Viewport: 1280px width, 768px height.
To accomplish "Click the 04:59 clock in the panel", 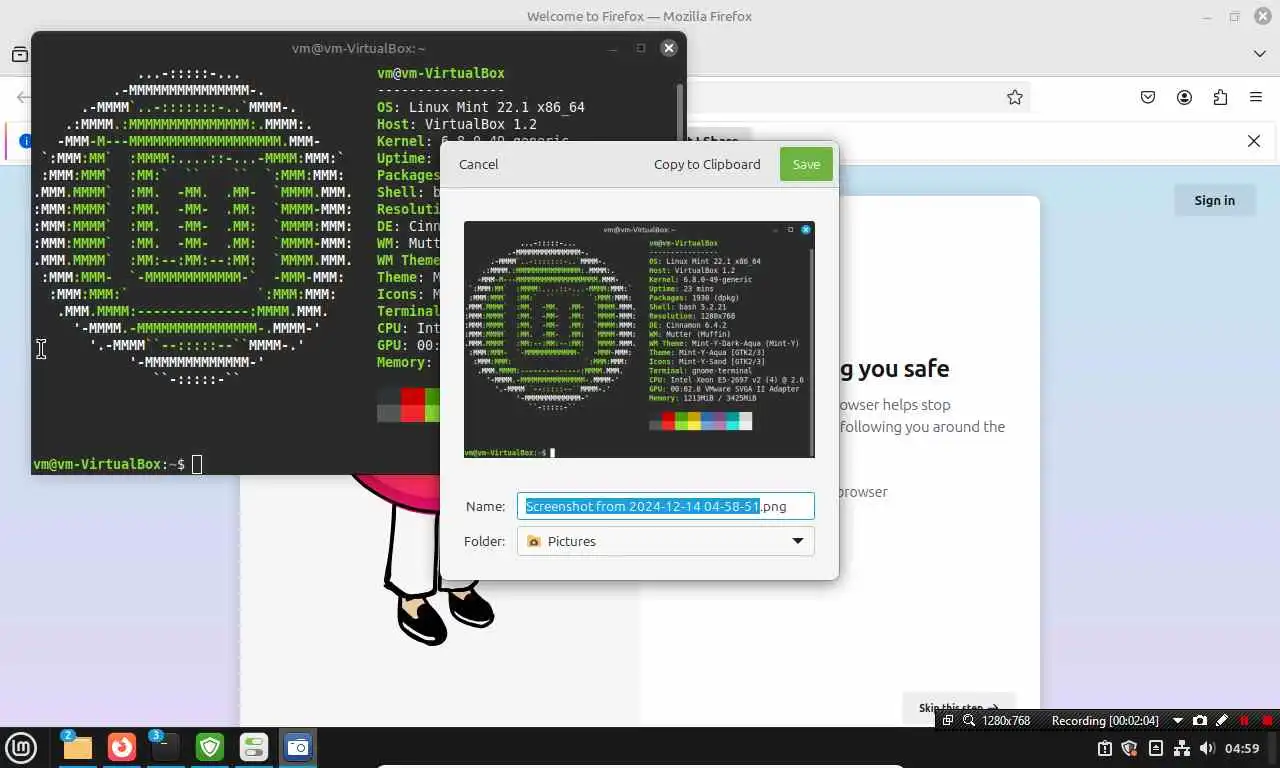I will [x=1242, y=748].
